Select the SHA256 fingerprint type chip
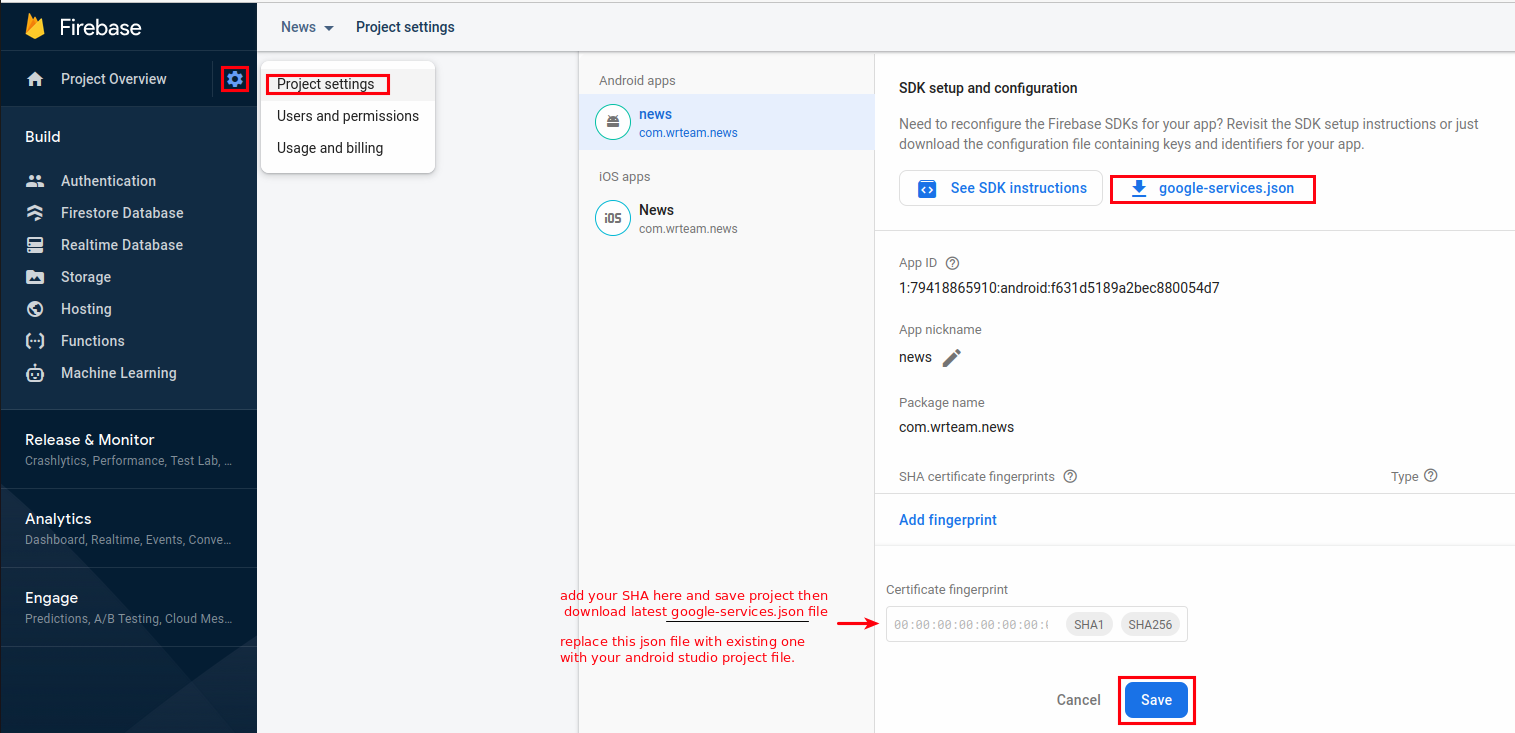 click(1149, 624)
